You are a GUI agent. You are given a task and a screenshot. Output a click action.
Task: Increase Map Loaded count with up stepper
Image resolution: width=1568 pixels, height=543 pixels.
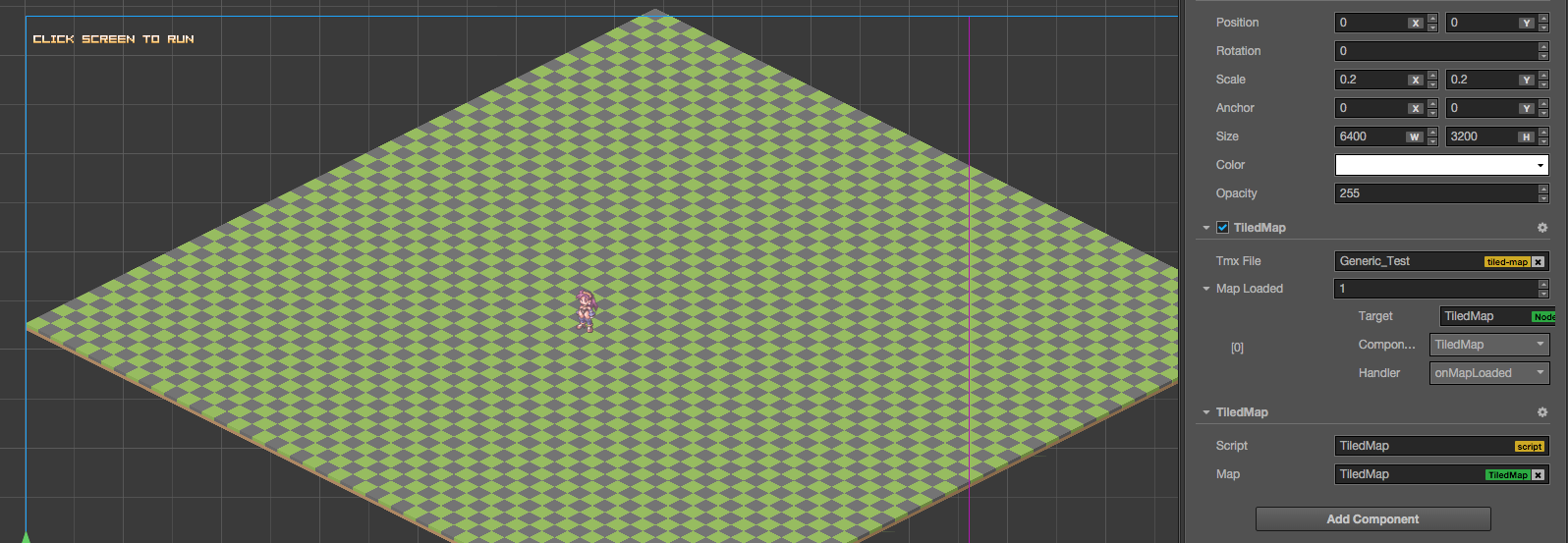(x=1543, y=284)
